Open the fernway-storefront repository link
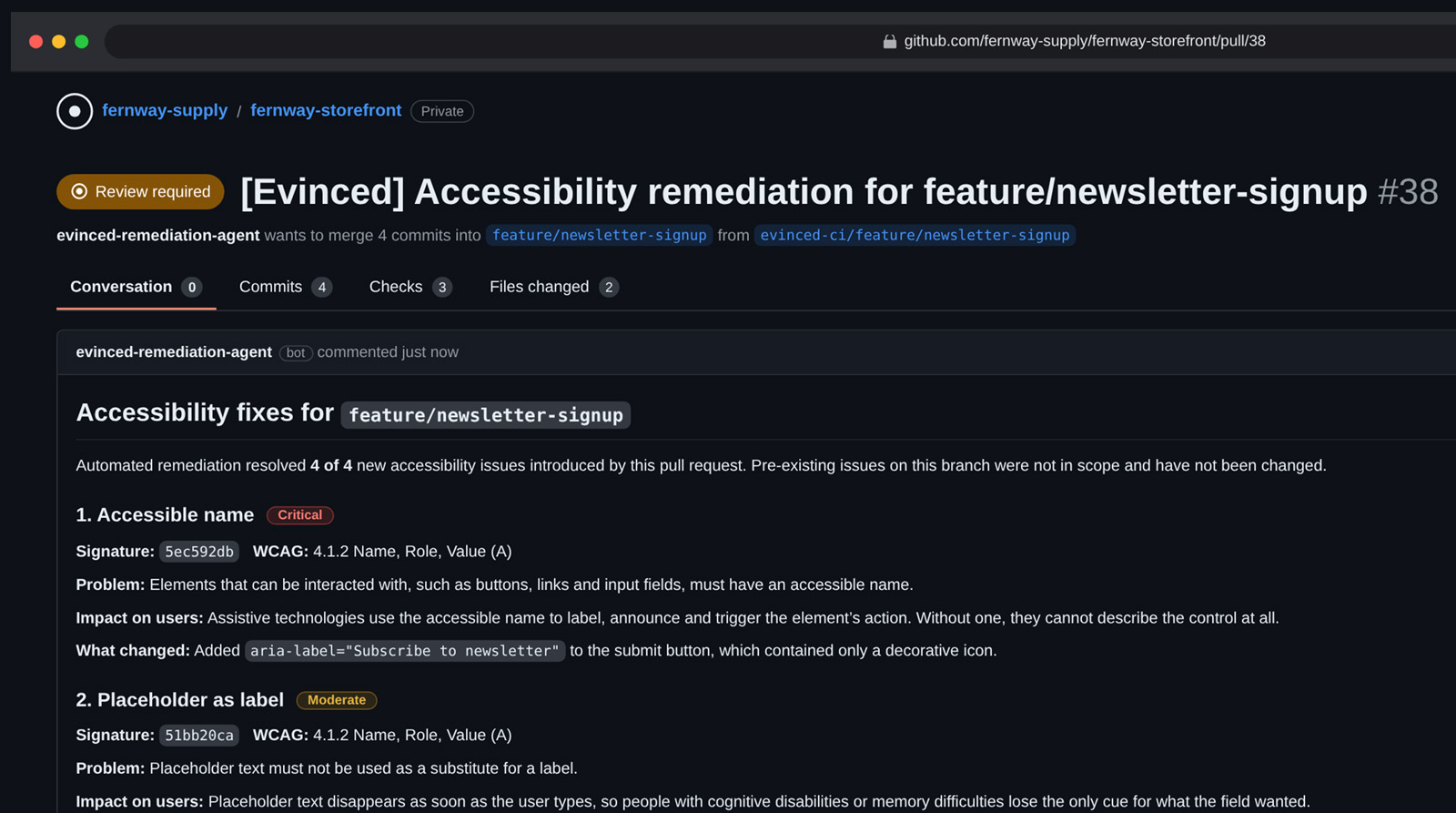The image size is (1456, 813). coord(326,110)
